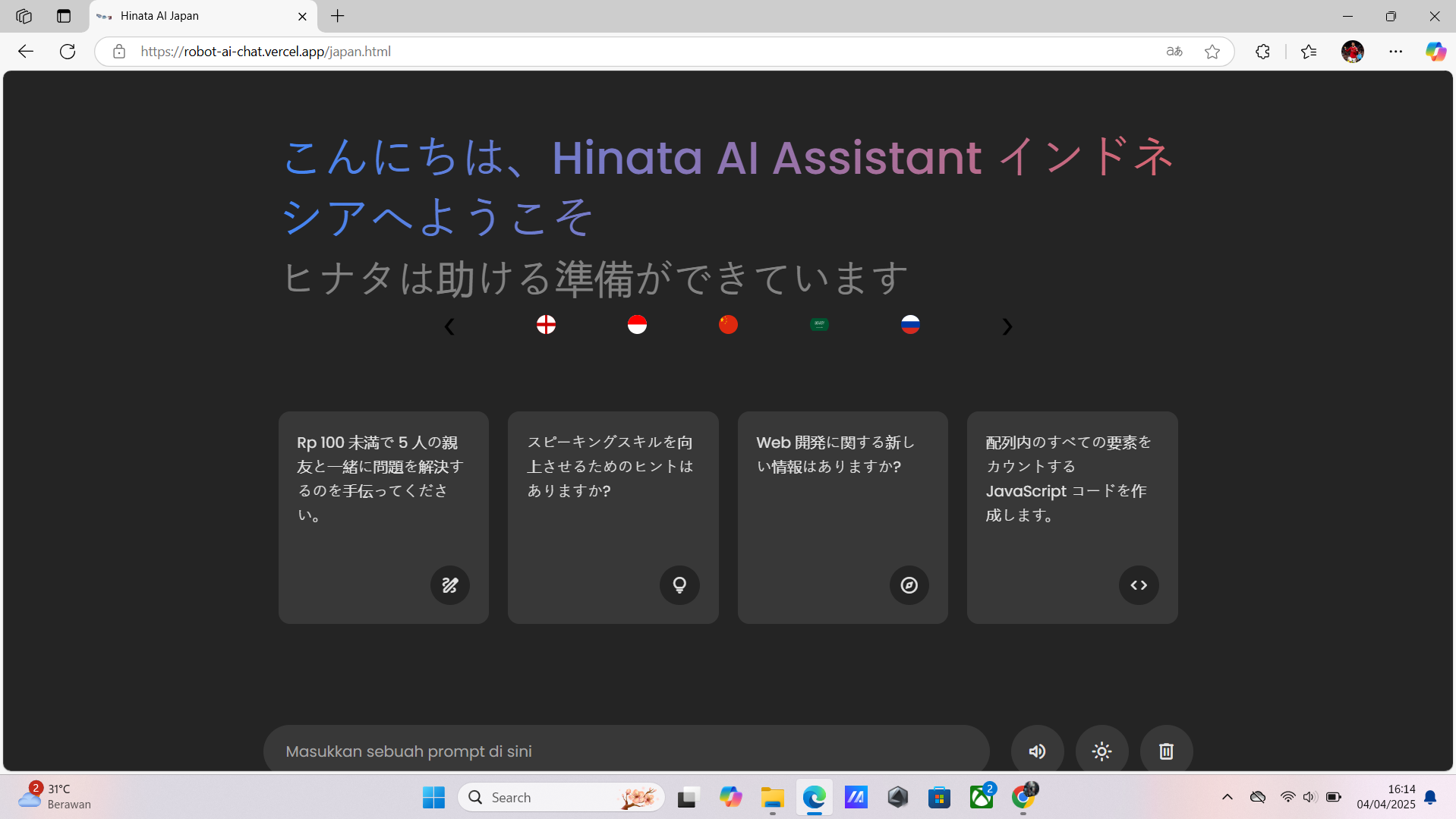Screen dimensions: 1456x819
Task: View site information lock icon
Action: [119, 52]
